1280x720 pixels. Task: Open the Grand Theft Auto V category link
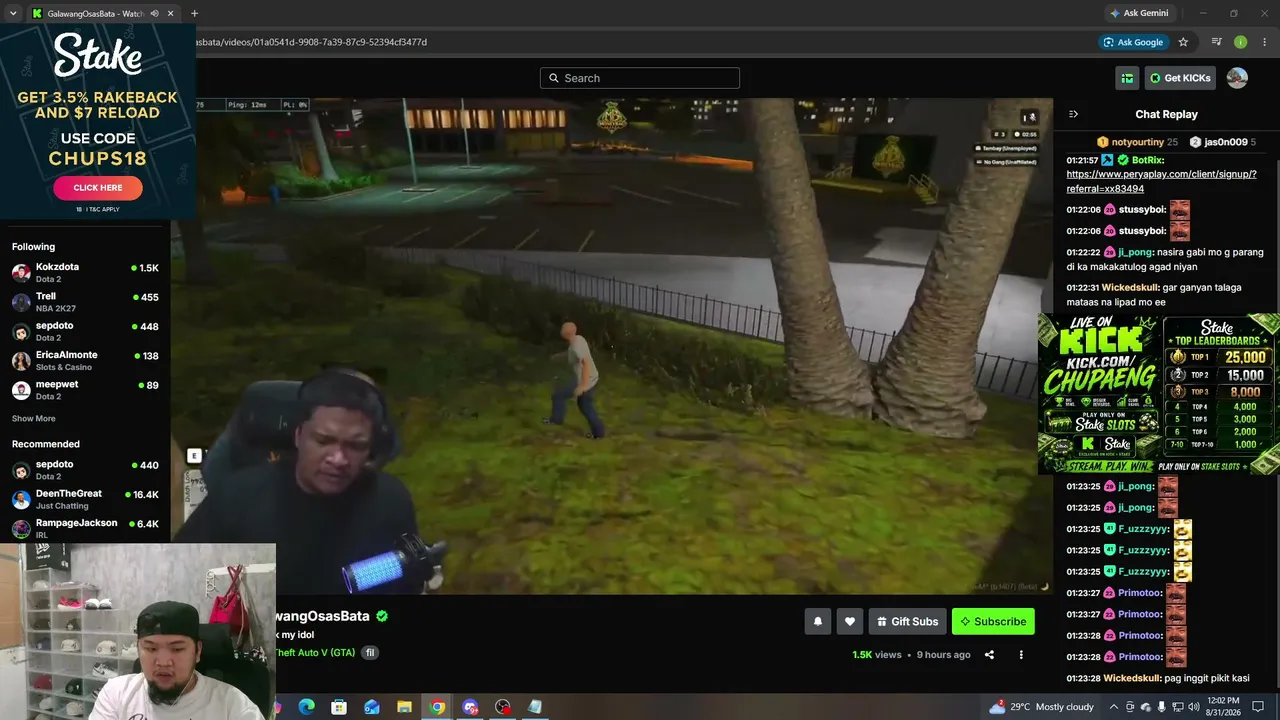[314, 653]
